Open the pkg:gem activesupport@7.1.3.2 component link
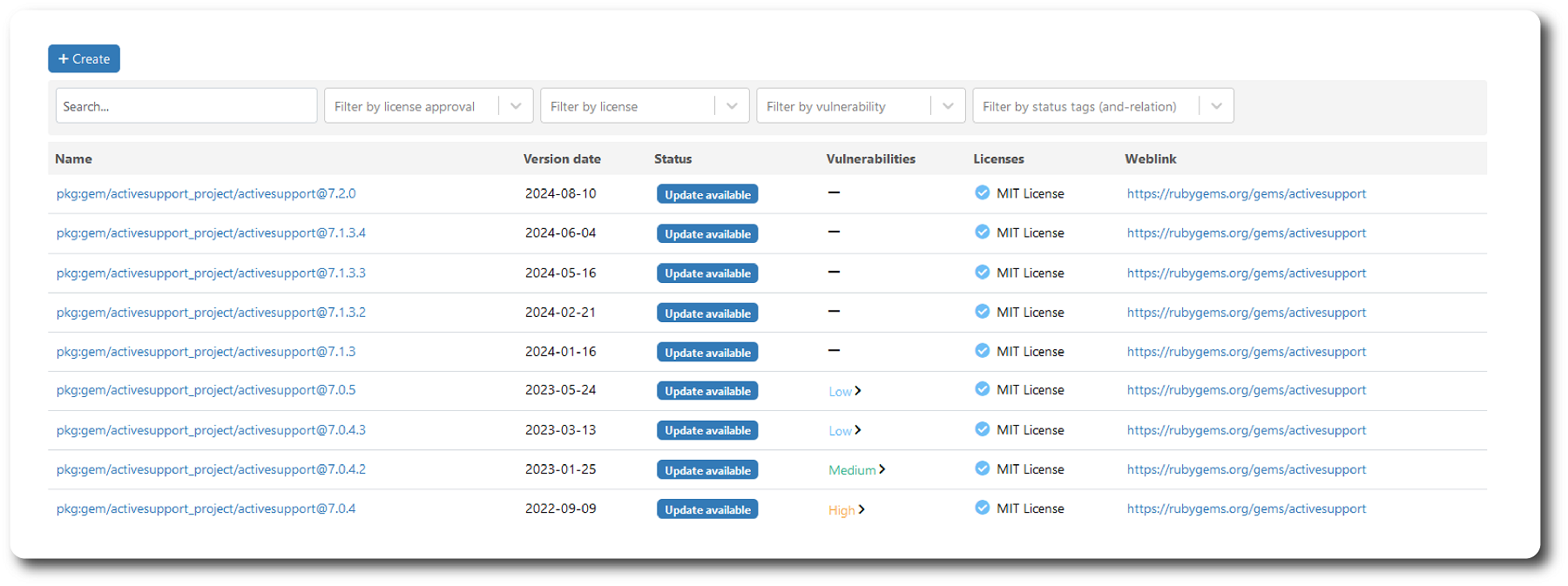1568x586 pixels. (x=211, y=313)
